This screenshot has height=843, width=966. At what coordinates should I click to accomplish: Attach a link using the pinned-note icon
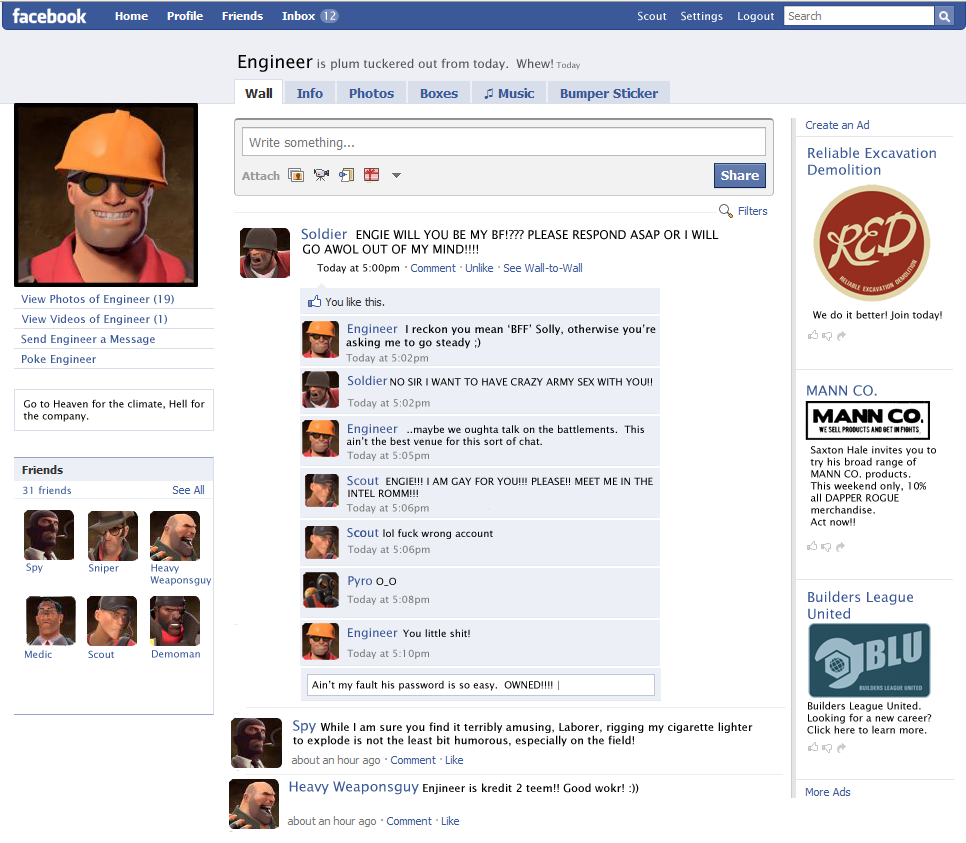[346, 176]
